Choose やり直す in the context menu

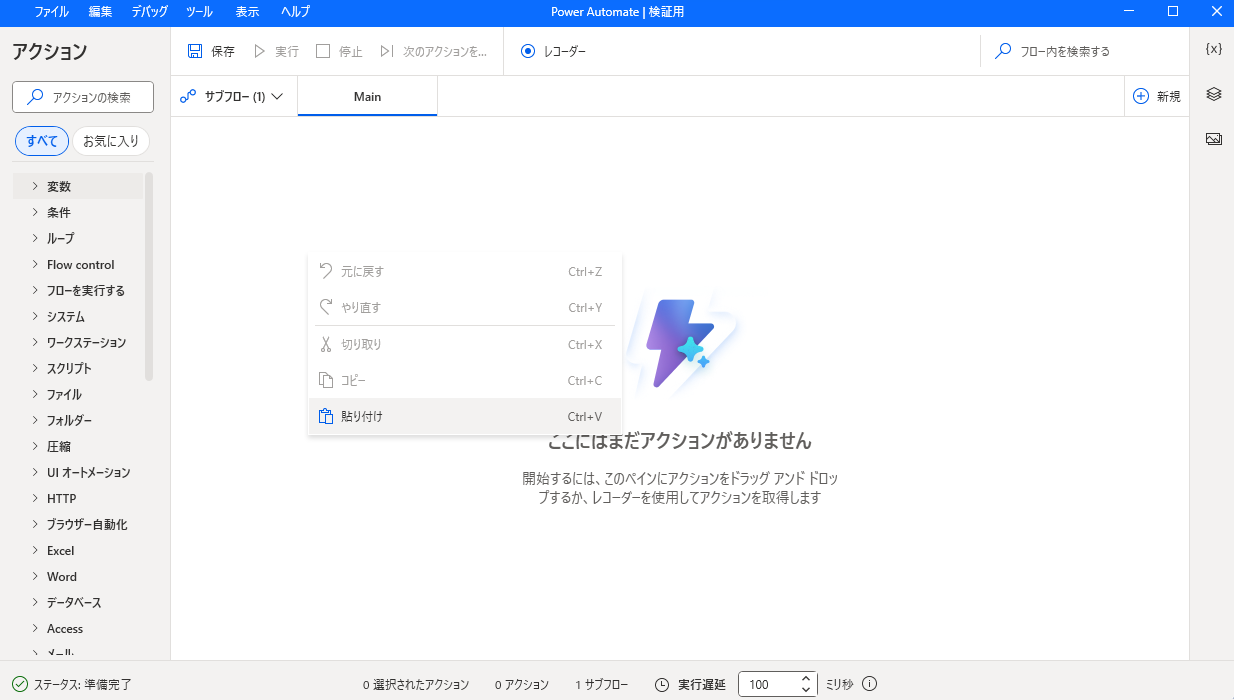tap(465, 307)
